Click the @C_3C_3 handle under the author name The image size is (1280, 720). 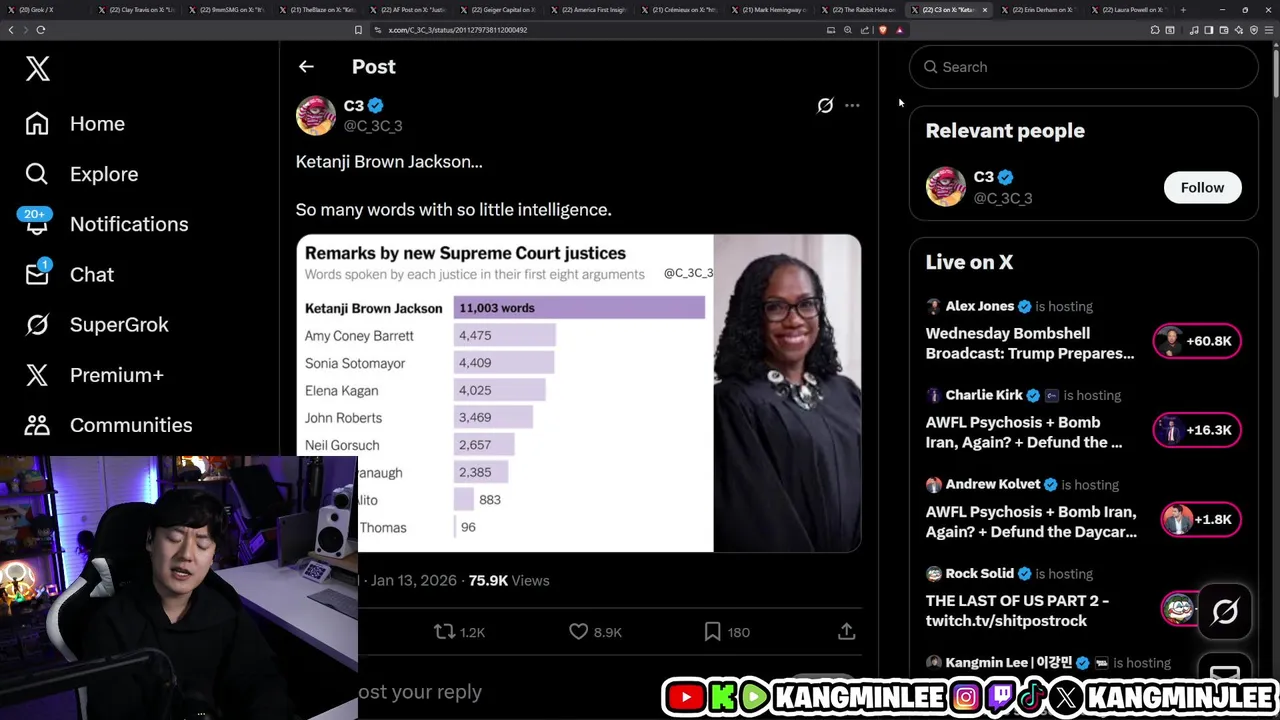(x=373, y=126)
